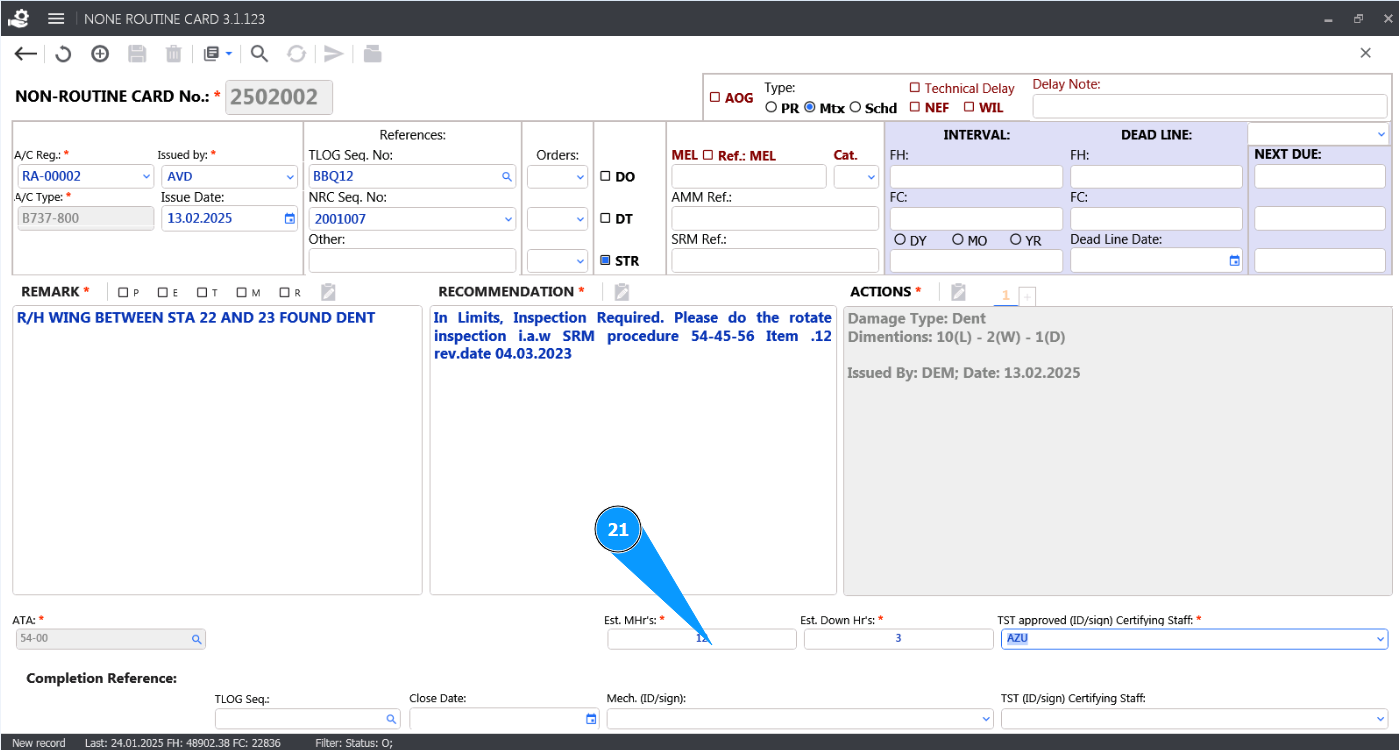Viewport: 1399px width, 750px height.
Task: Open the Issued by dropdown
Action: tap(290, 177)
